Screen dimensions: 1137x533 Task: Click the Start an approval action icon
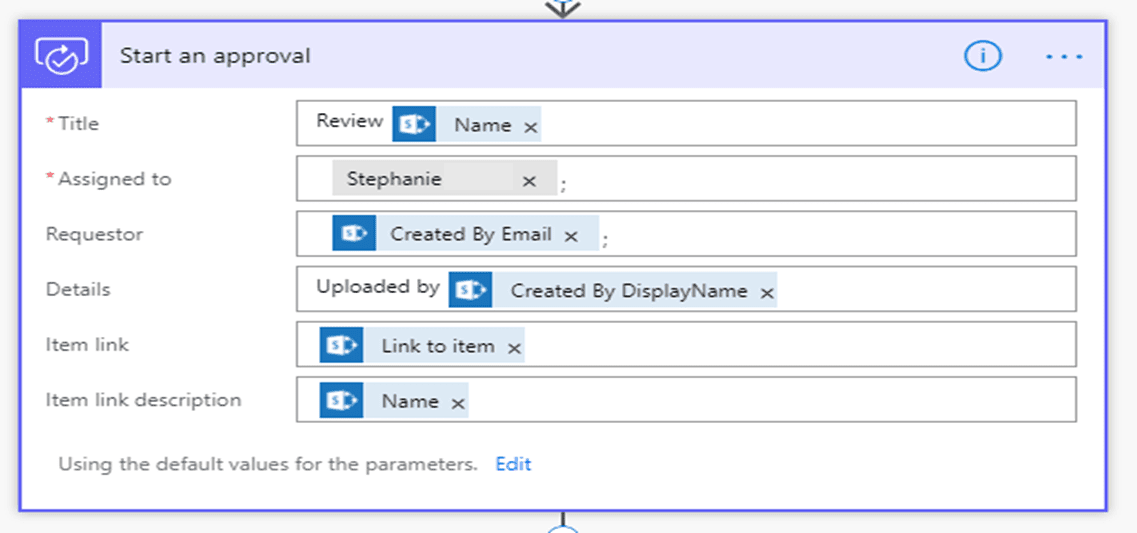[62, 55]
